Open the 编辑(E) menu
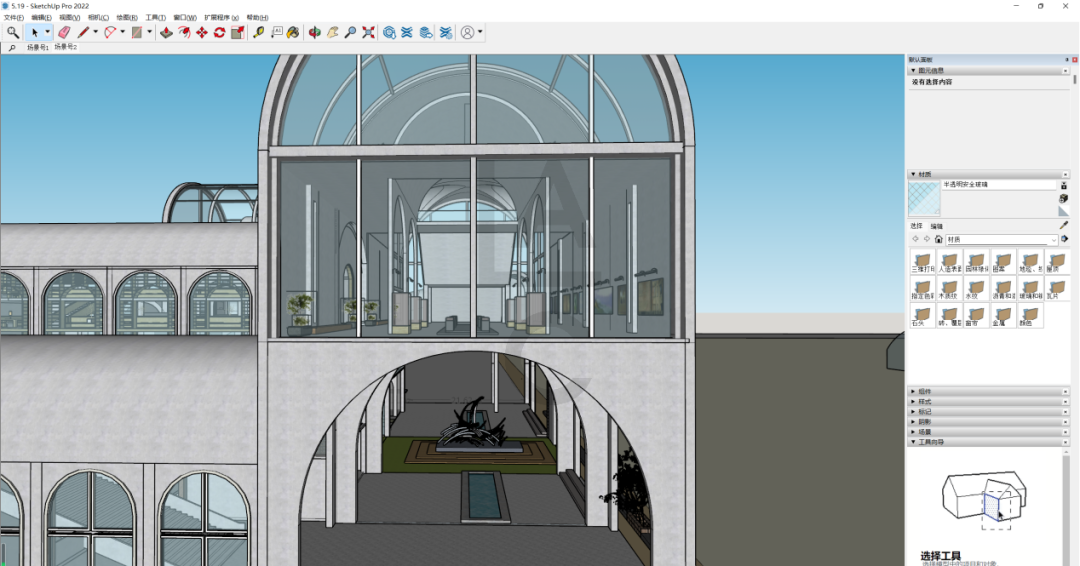1080x566 pixels. click(41, 18)
